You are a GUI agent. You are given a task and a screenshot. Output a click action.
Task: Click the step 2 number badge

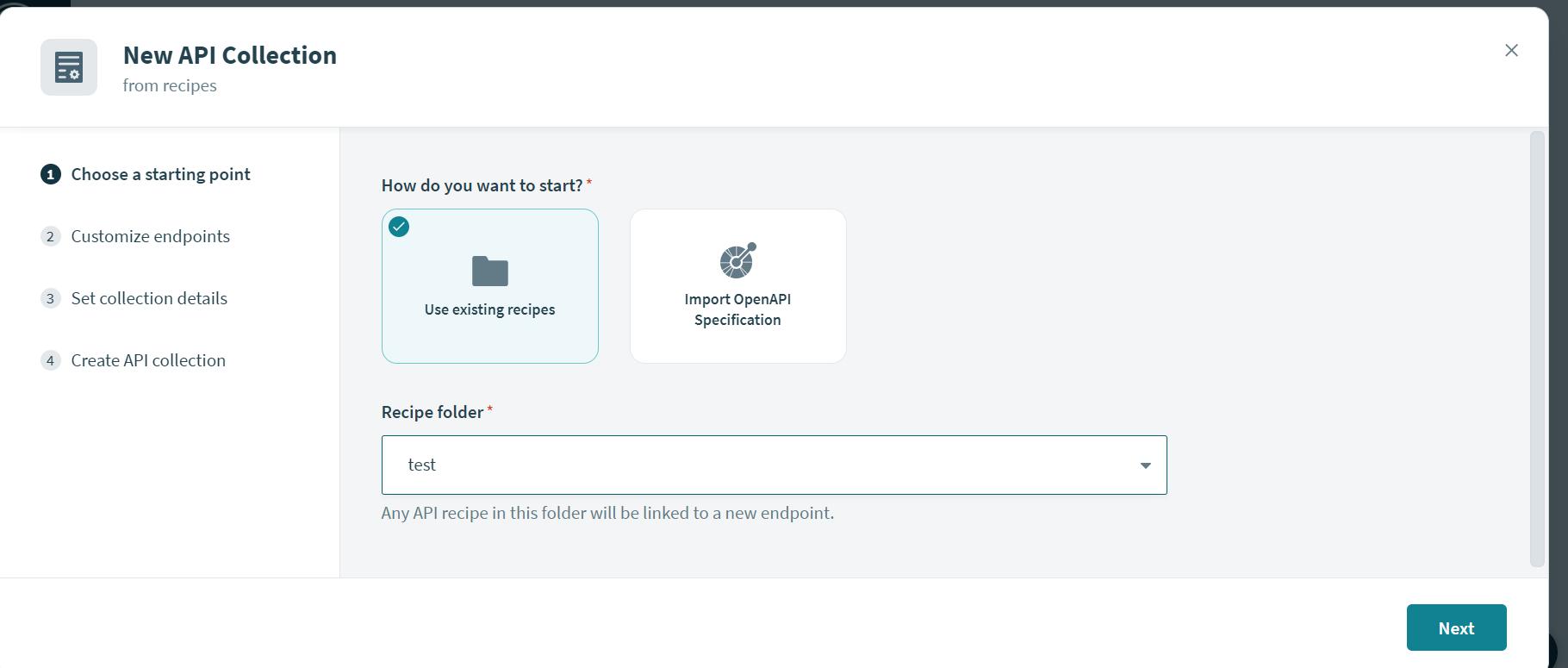[x=51, y=237]
